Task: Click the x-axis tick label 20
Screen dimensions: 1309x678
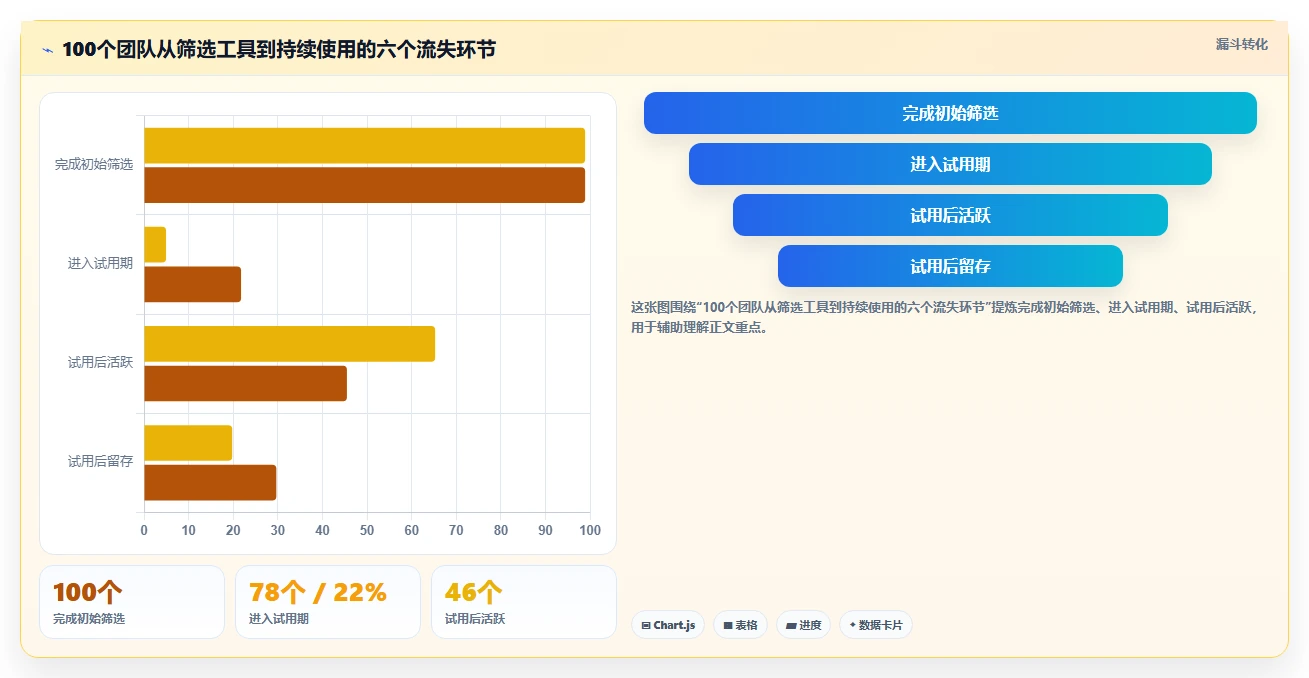Action: click(233, 530)
